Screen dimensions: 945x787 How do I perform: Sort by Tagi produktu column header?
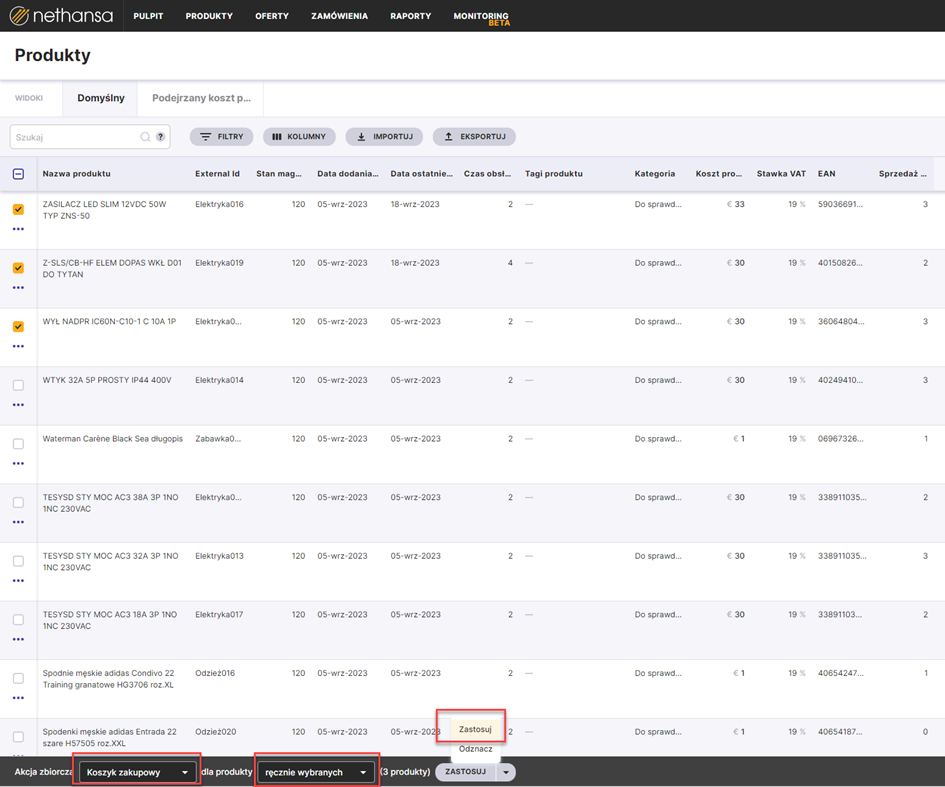click(554, 174)
